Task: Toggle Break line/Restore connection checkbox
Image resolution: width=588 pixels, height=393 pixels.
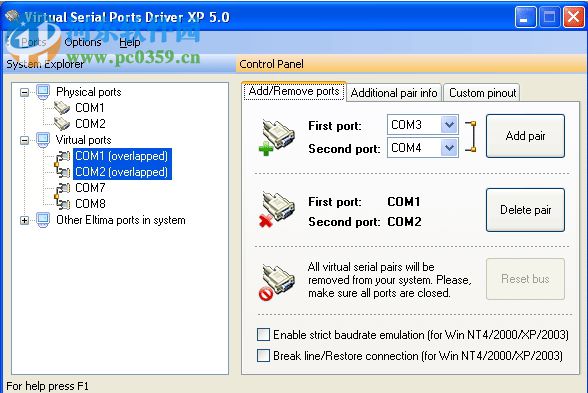Action: tap(263, 356)
